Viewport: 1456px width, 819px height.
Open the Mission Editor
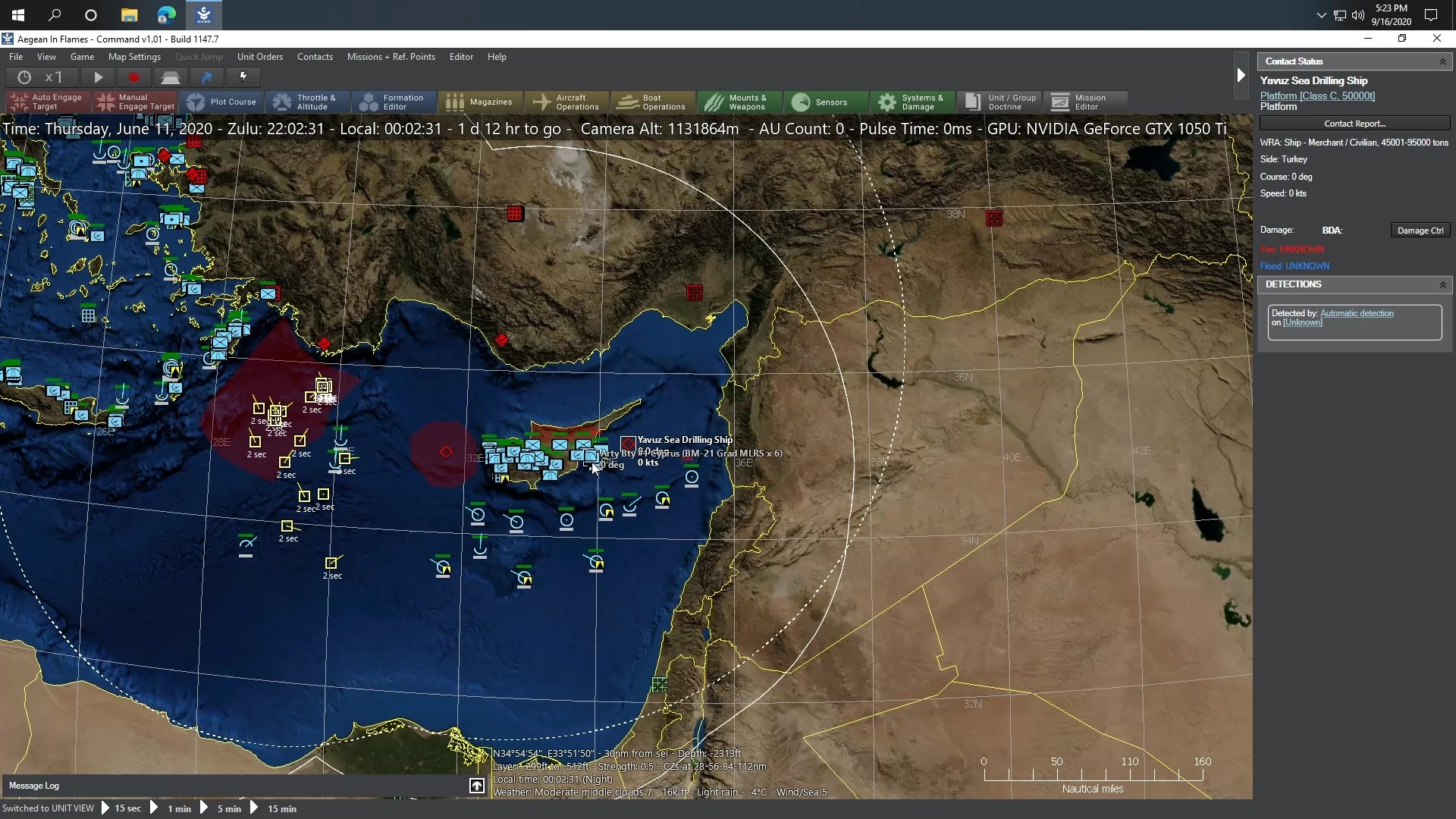point(1086,102)
